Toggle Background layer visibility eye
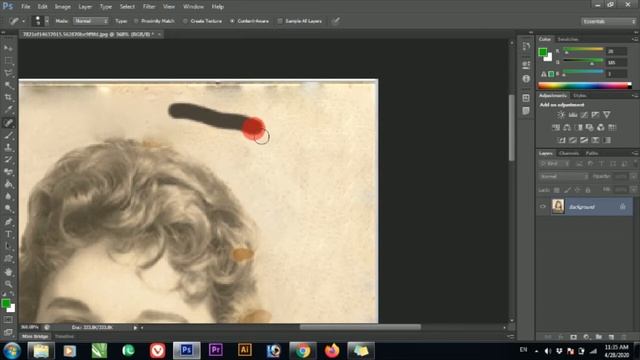640x360 pixels. click(x=543, y=207)
